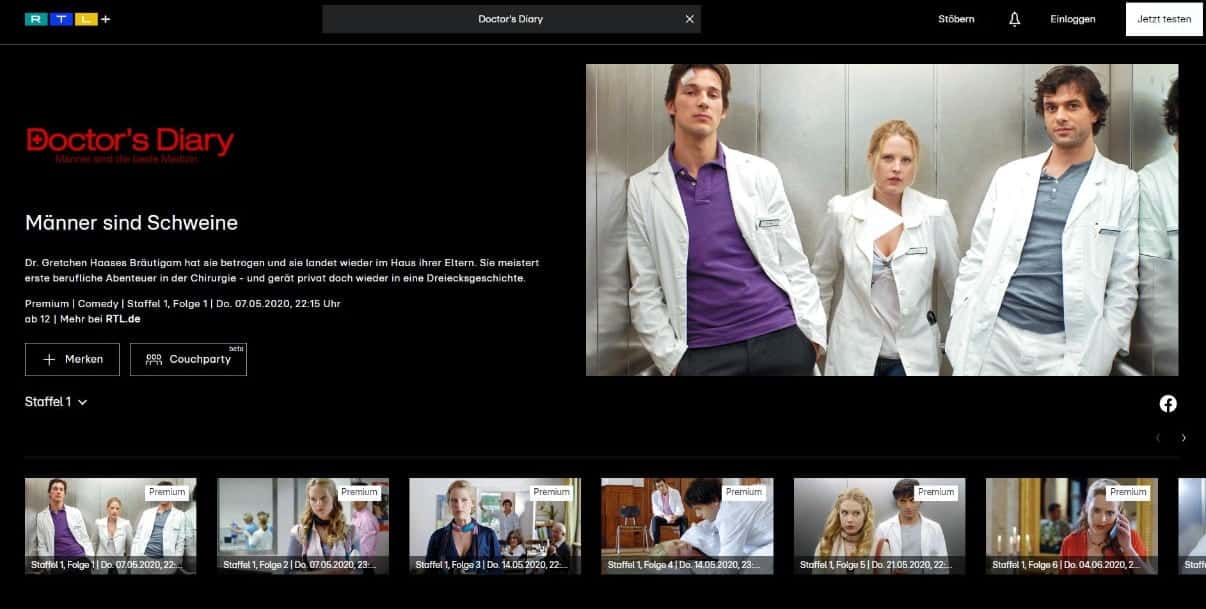The image size is (1206, 609).
Task: Click the Premium badge on Folge 6
Action: tap(1128, 492)
